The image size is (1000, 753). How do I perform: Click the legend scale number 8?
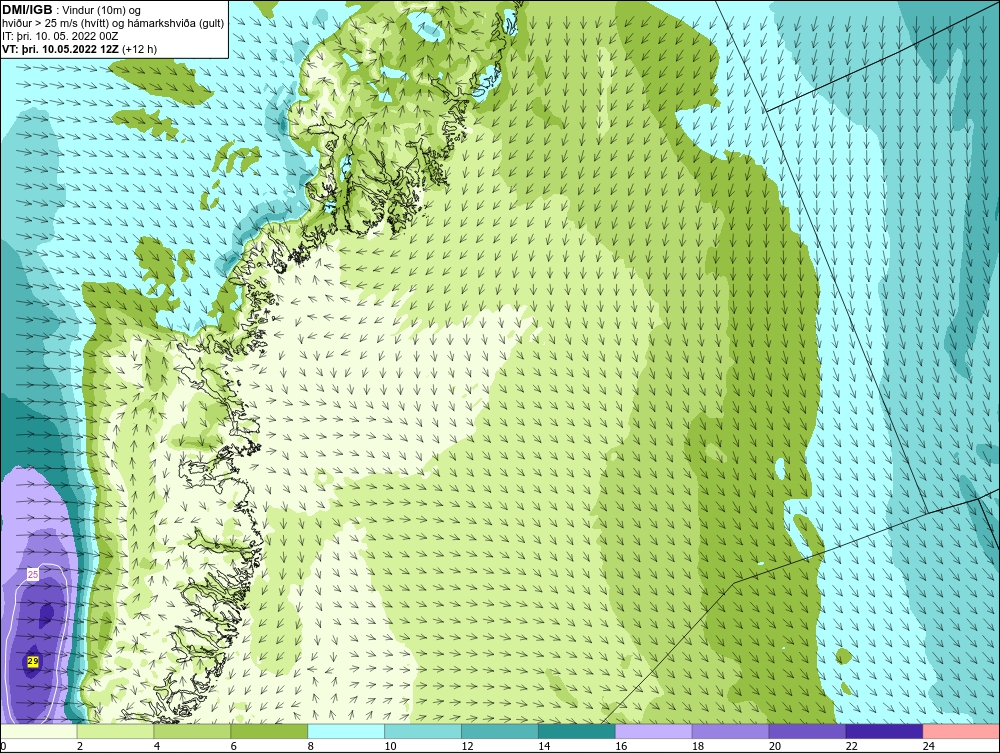tap(311, 746)
